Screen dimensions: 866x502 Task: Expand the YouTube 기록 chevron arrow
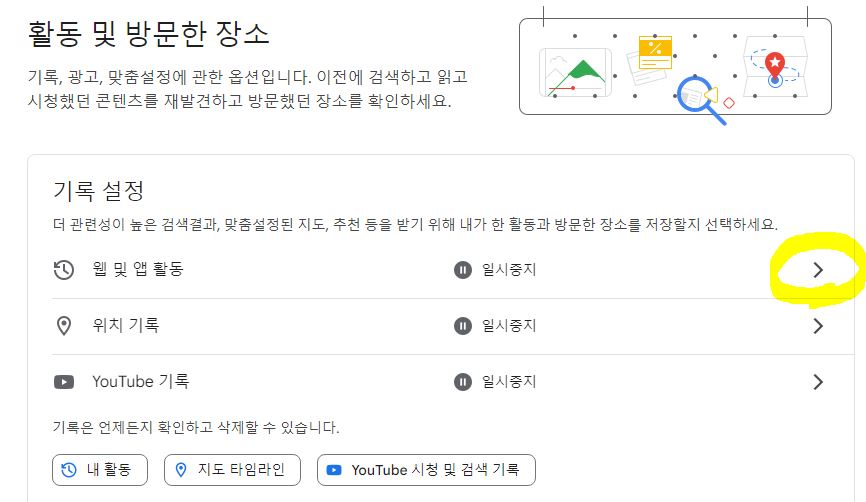pyautogui.click(x=818, y=382)
